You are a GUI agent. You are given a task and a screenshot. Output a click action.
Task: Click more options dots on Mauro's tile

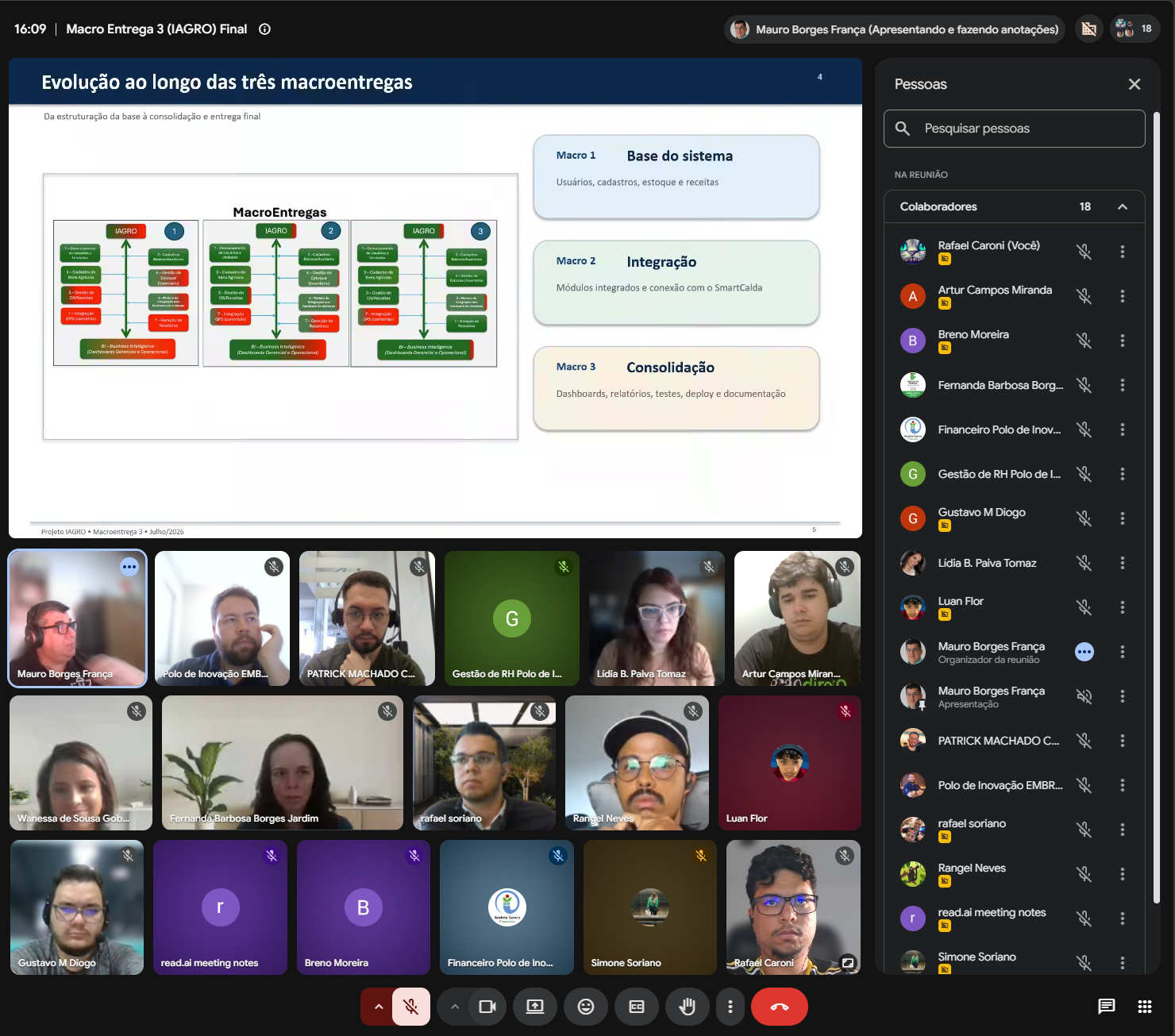(129, 567)
